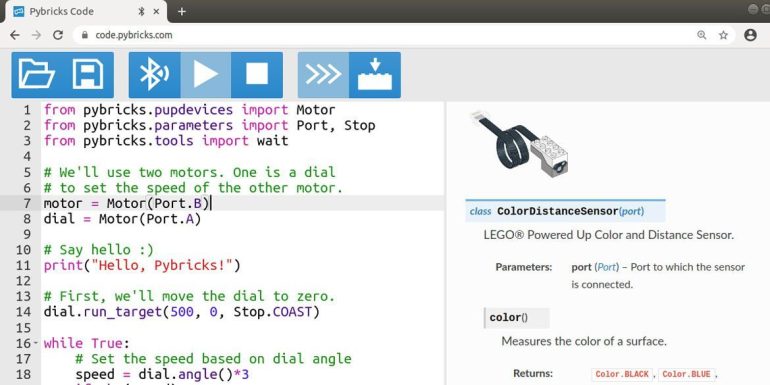Open a new browser tab
The width and height of the screenshot is (770, 385).
(181, 11)
